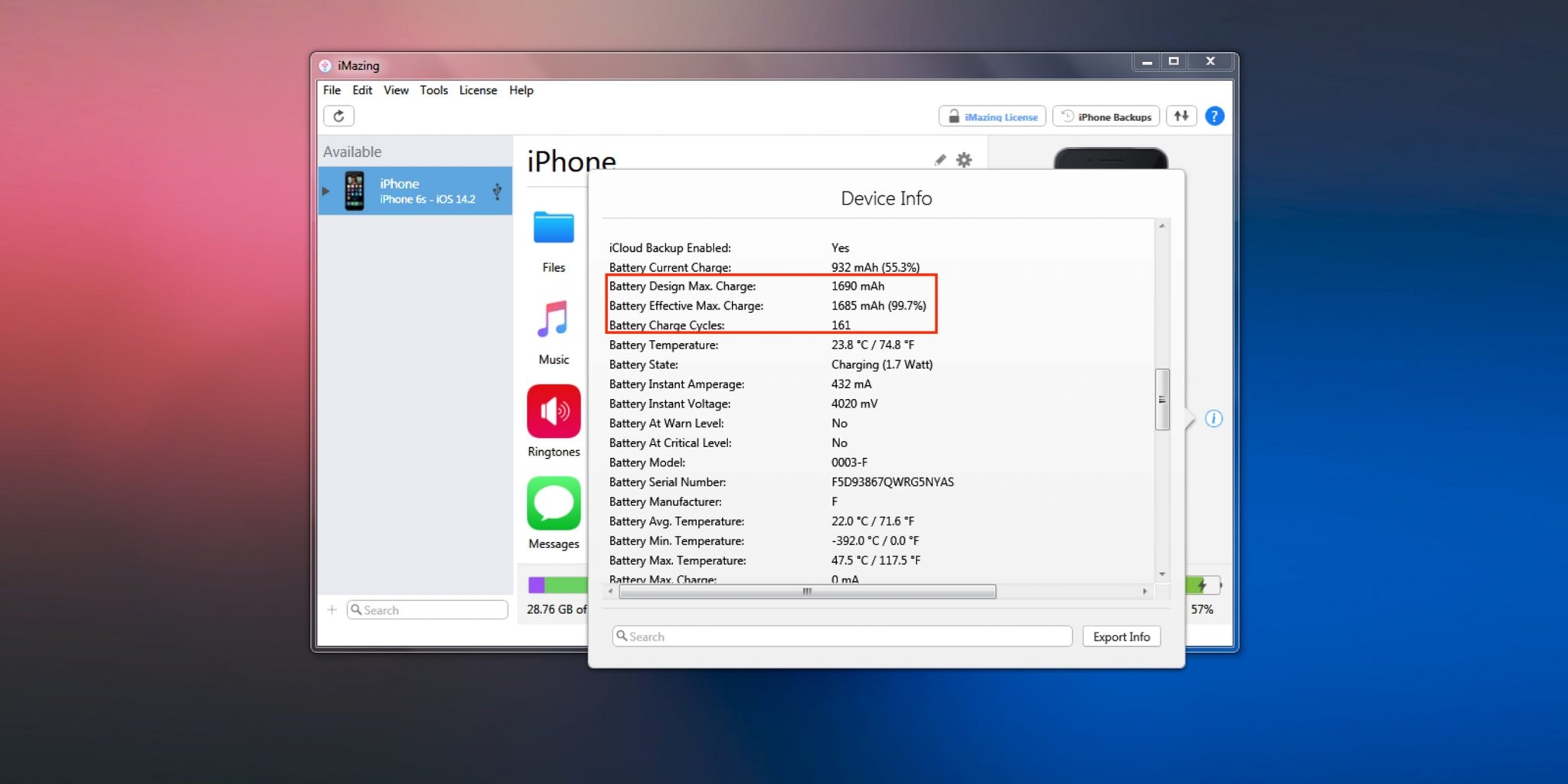Image resolution: width=1568 pixels, height=784 pixels.
Task: Select 'iCloud Backup Enabled:' label
Action: click(670, 248)
